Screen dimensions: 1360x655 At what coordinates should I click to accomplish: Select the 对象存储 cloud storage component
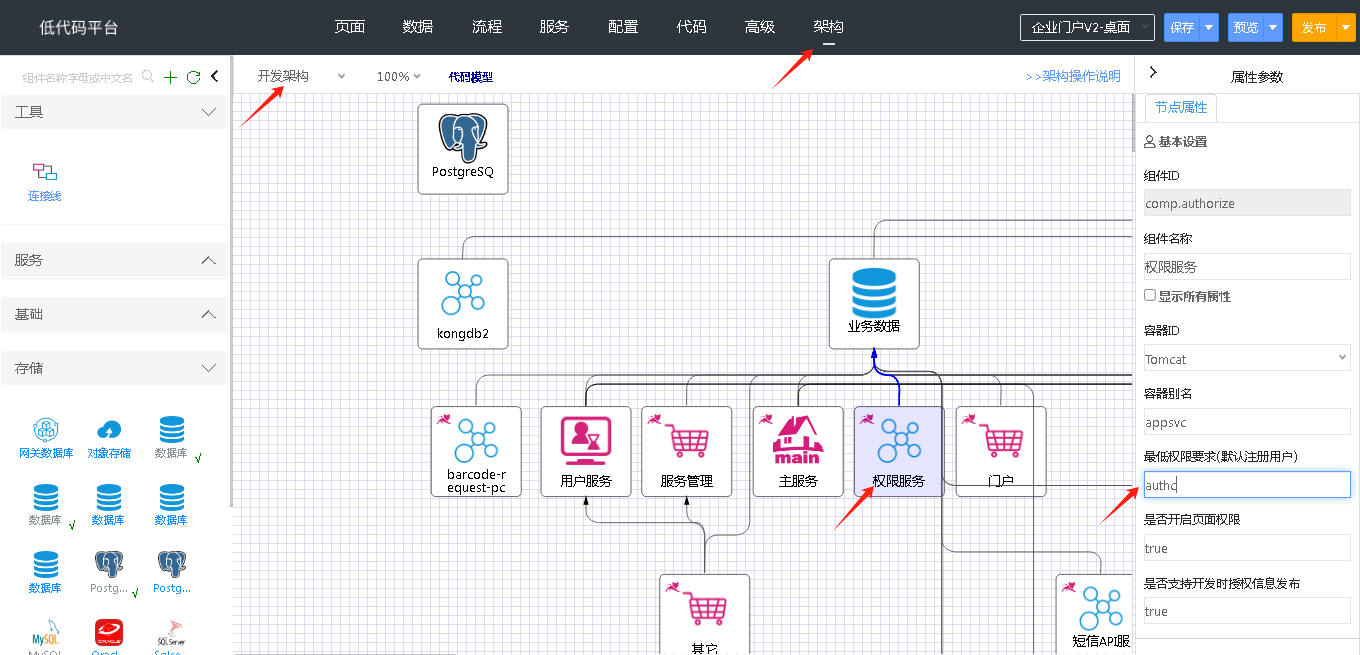pos(108,439)
